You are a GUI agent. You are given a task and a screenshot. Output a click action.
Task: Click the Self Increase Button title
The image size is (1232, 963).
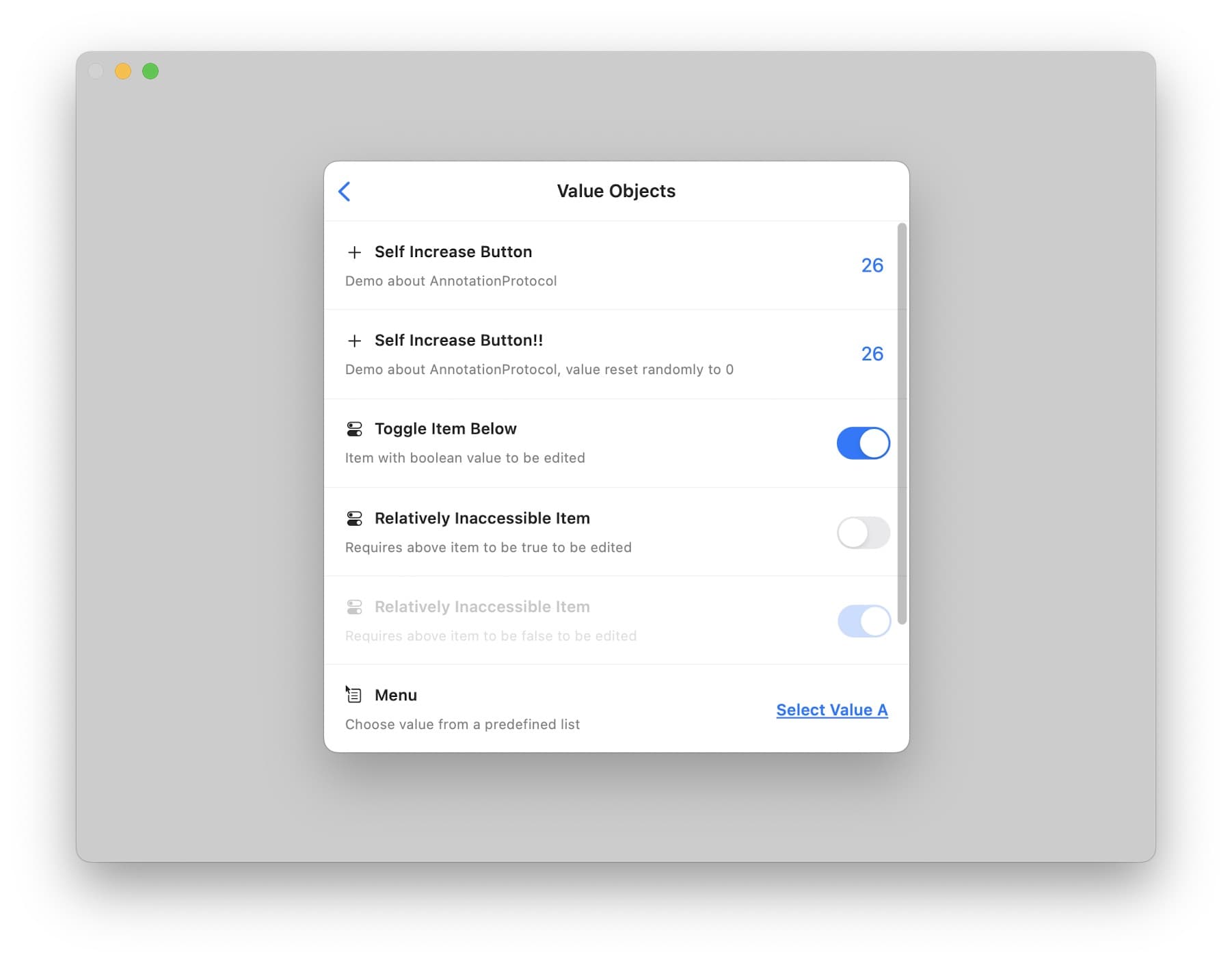tap(453, 252)
